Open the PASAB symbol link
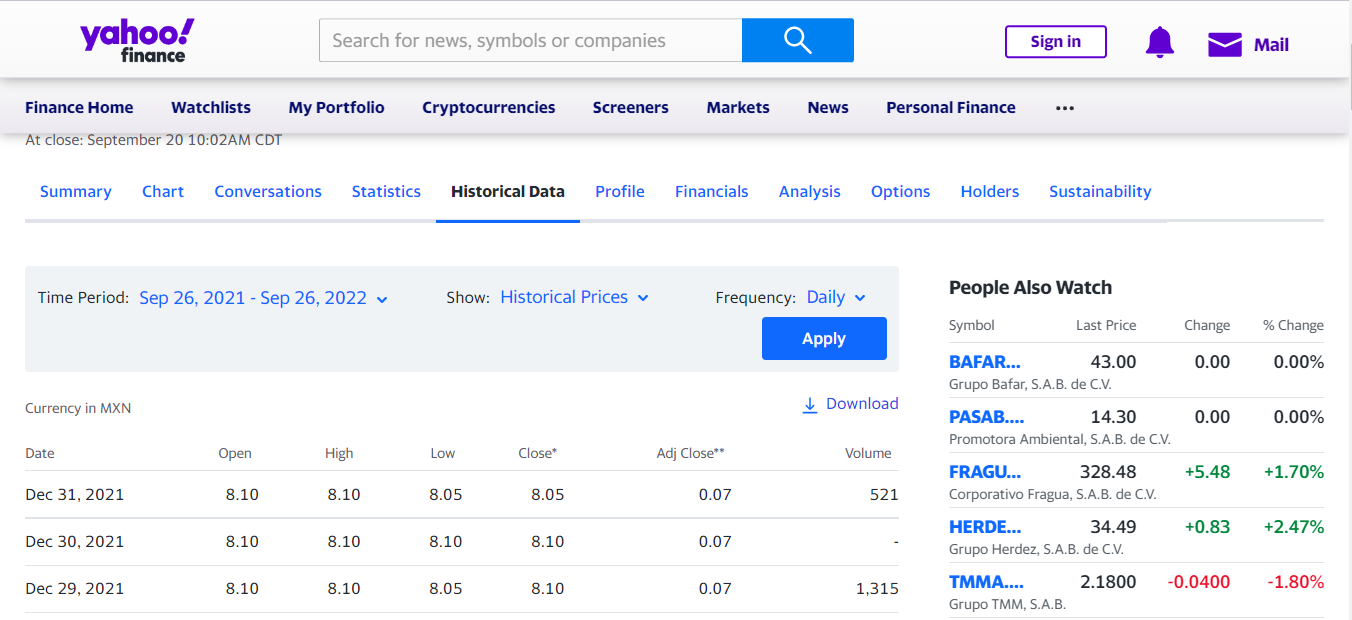1352x620 pixels. 987,417
